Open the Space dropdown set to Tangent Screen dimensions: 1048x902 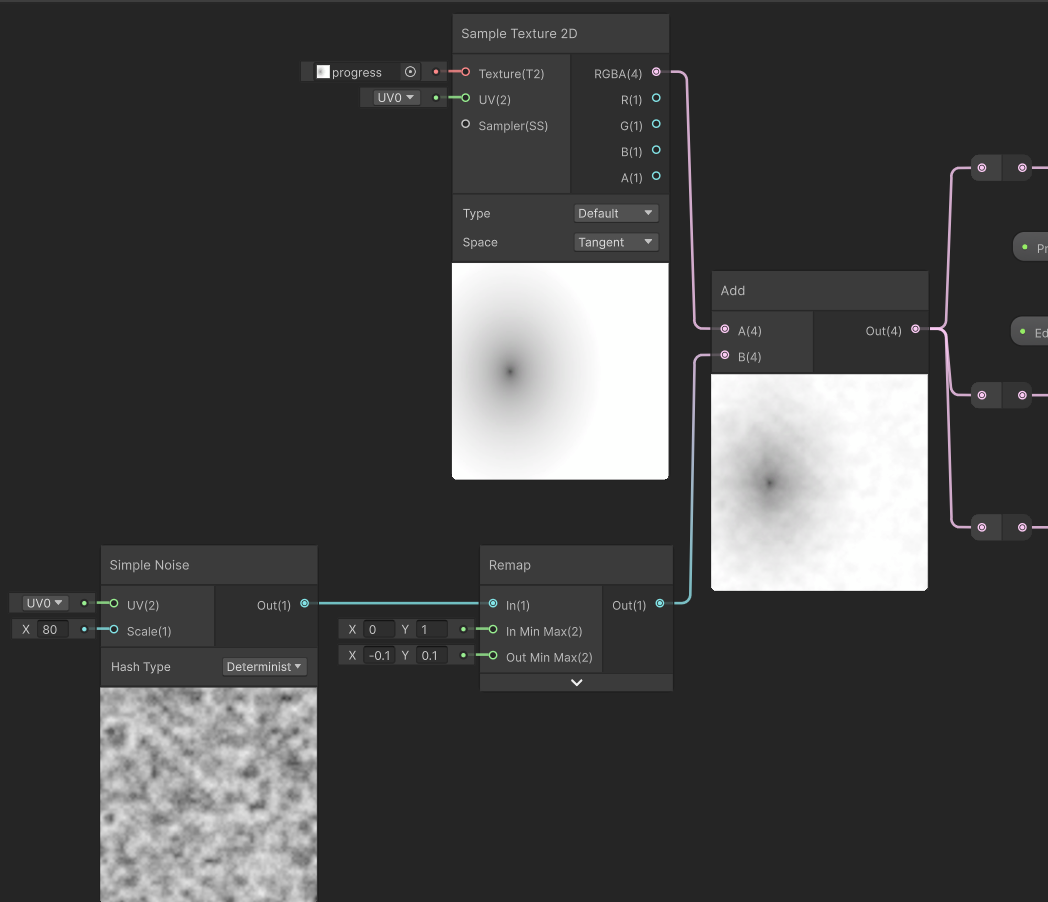(616, 242)
